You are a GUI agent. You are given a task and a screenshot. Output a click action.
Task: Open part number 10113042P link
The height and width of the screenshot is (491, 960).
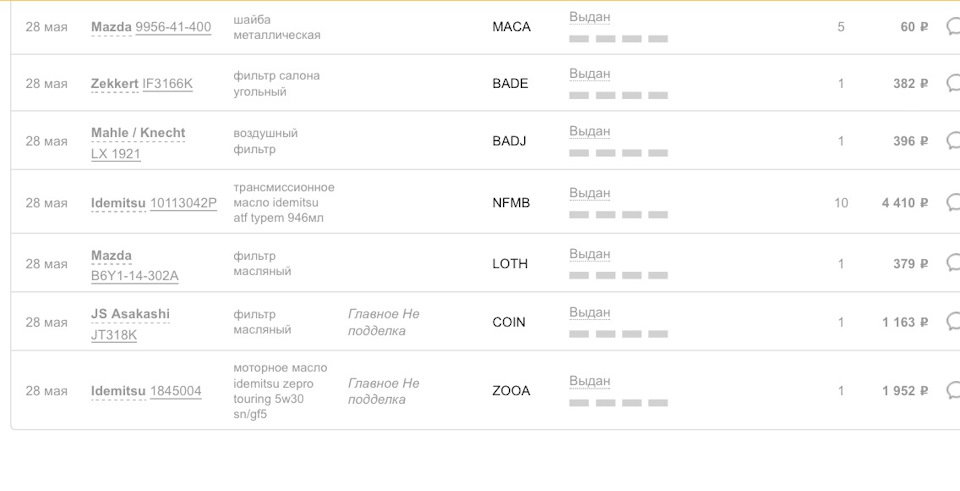point(183,203)
